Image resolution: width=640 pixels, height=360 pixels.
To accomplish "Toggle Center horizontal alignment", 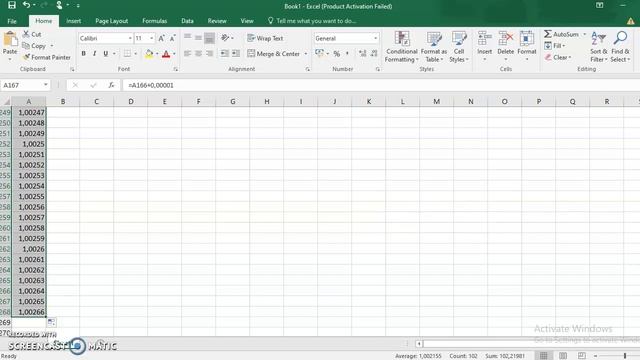I will pyautogui.click(x=198, y=53).
